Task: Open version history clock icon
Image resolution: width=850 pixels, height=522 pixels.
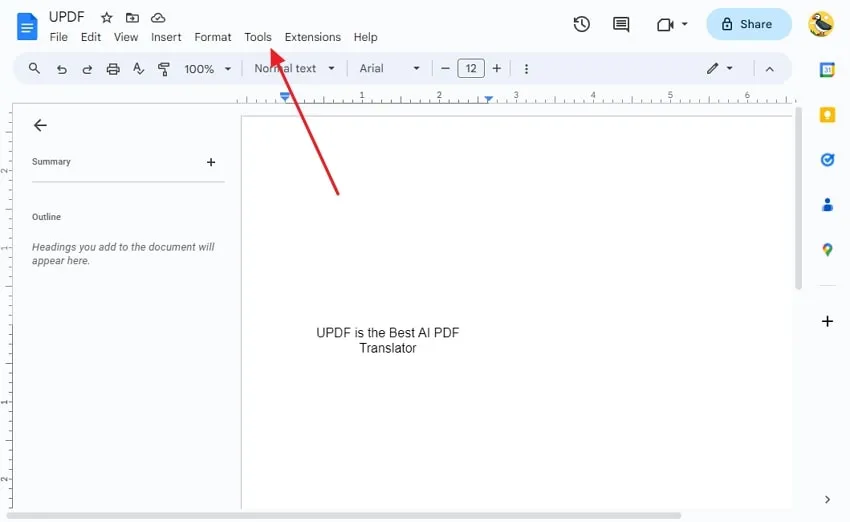Action: pos(582,24)
